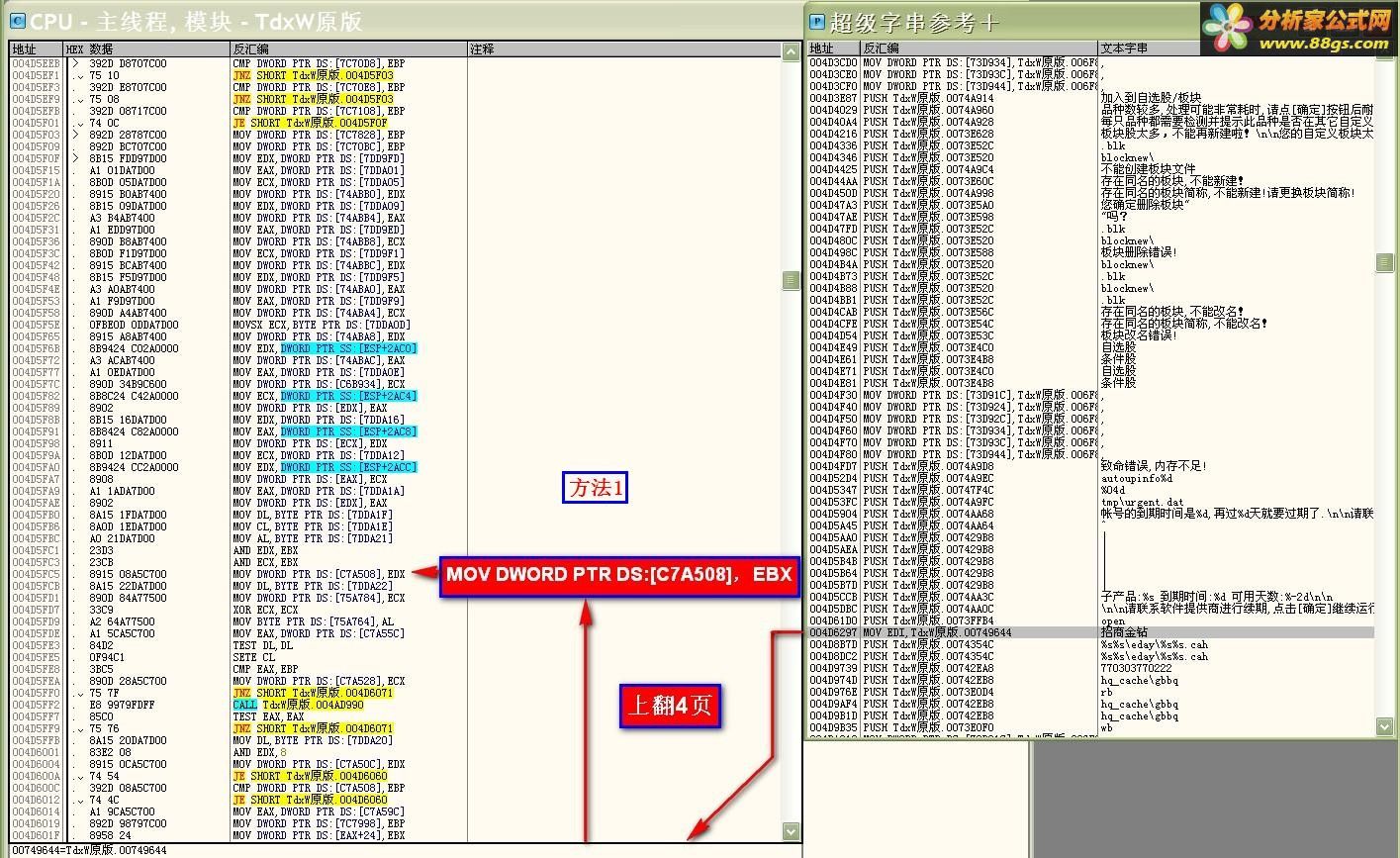
Task: Click the CPU pane scrollbar up arrow
Action: point(791,51)
